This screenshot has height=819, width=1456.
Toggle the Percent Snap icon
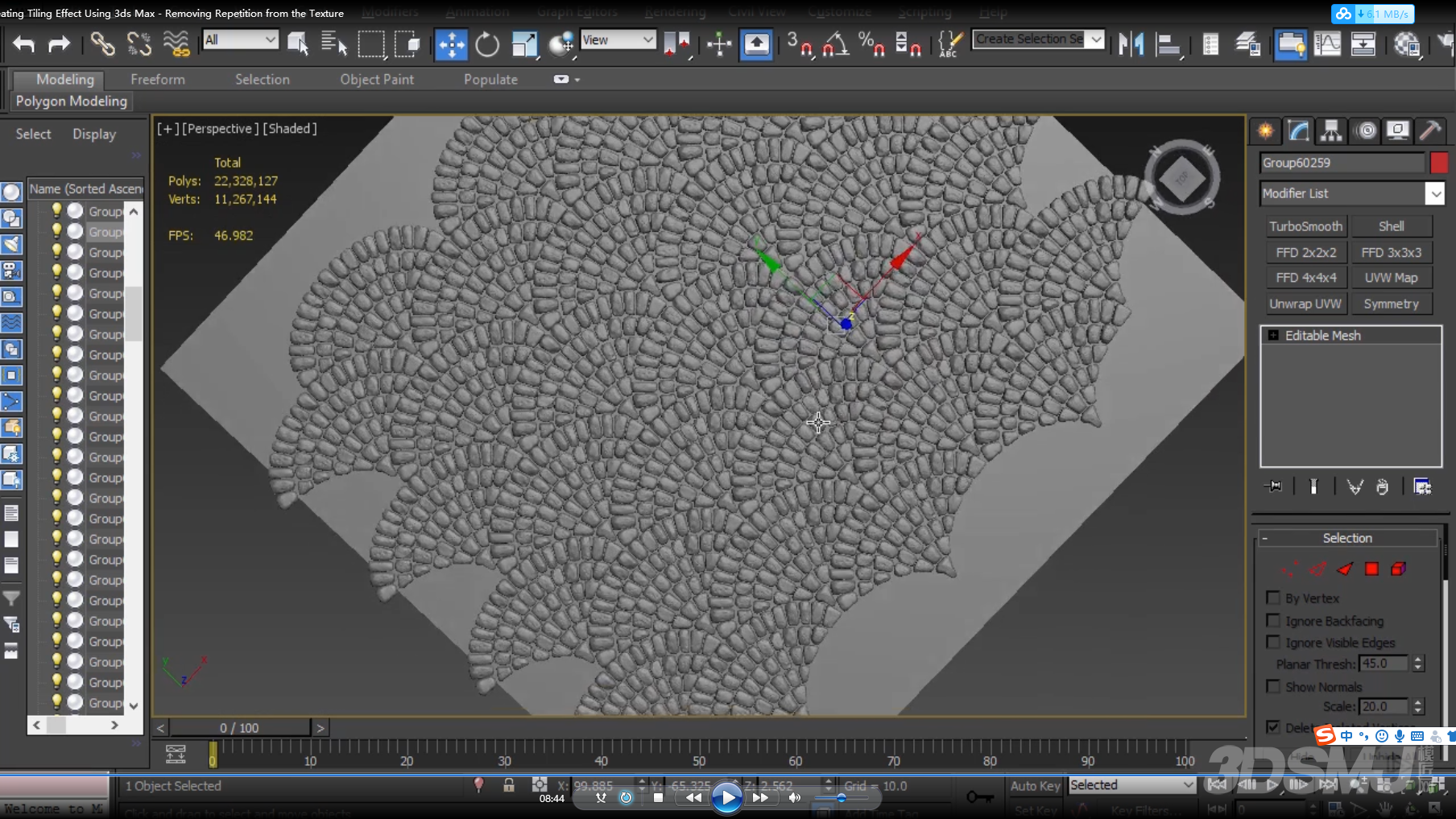pyautogui.click(x=871, y=44)
